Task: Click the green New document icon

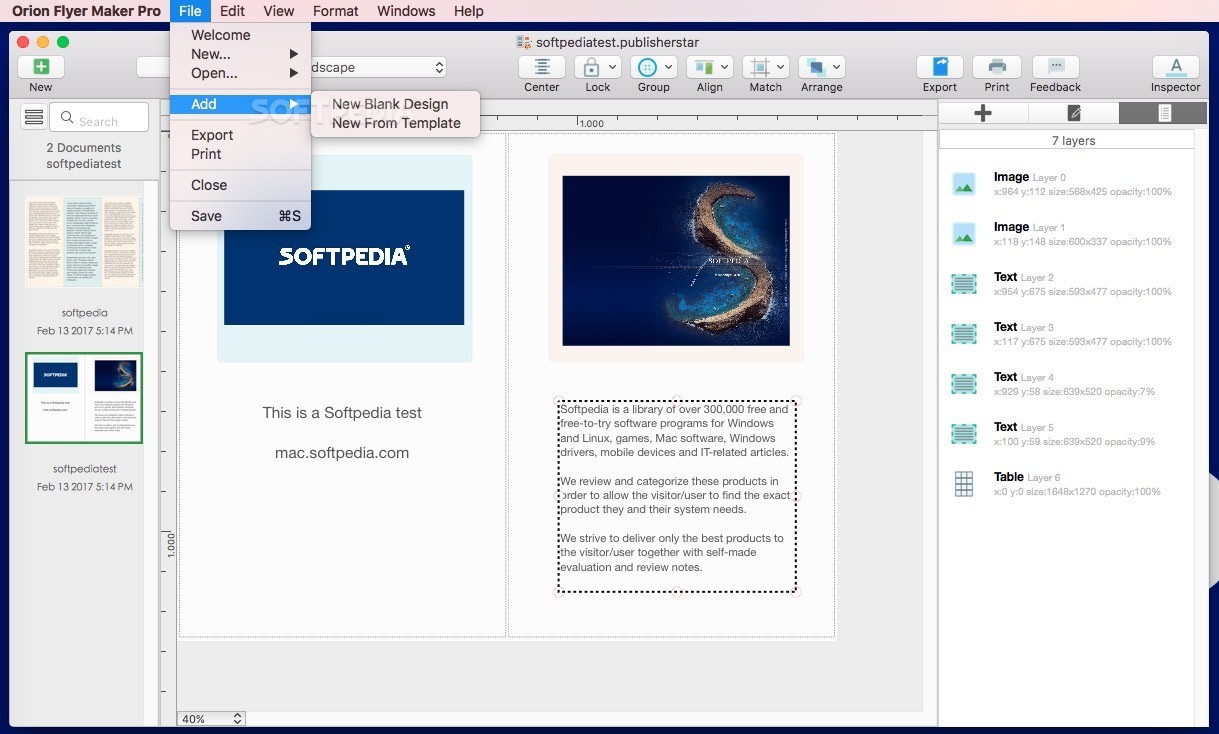Action: coord(41,67)
